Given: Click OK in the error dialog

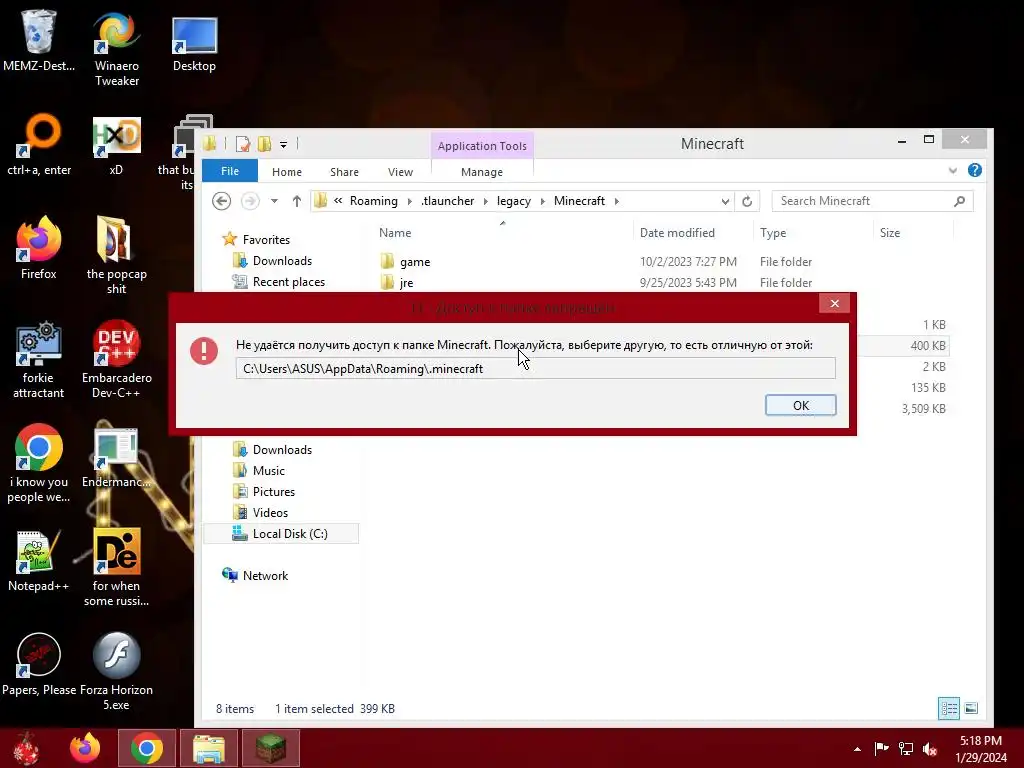Looking at the screenshot, I should click(801, 406).
